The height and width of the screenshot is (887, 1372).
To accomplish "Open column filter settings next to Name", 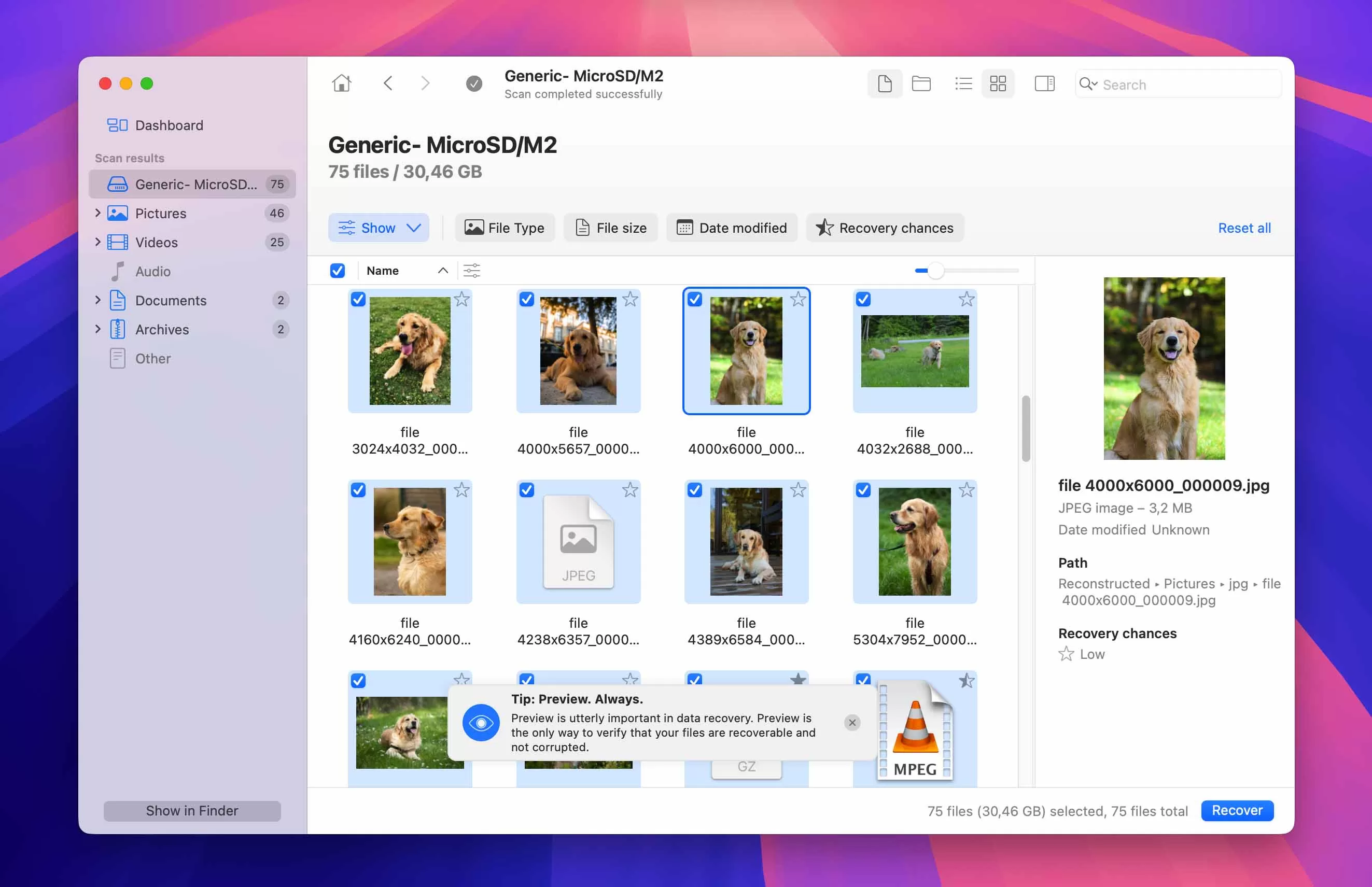I will click(472, 271).
